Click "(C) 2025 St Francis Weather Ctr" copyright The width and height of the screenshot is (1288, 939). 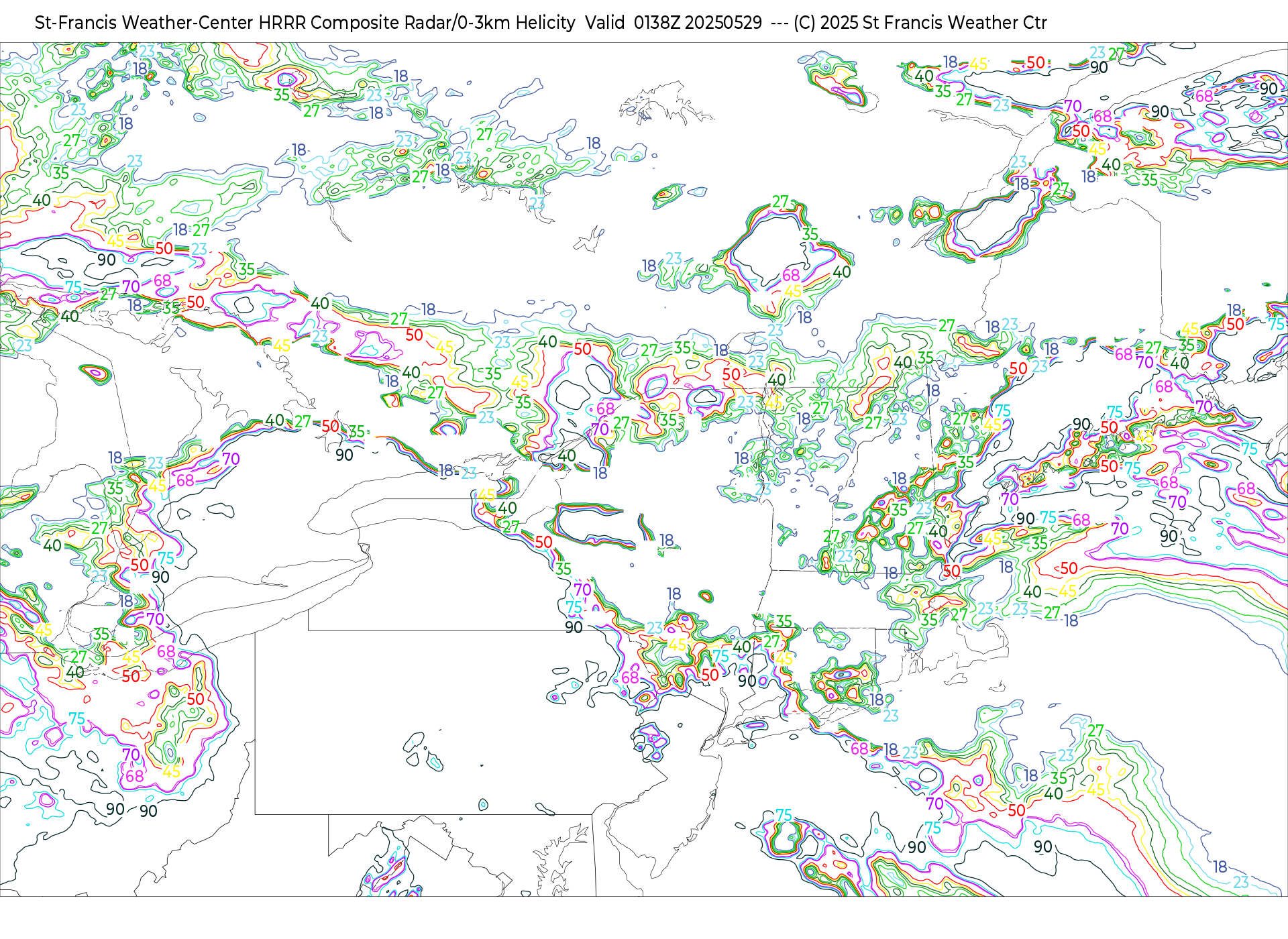coord(920,23)
